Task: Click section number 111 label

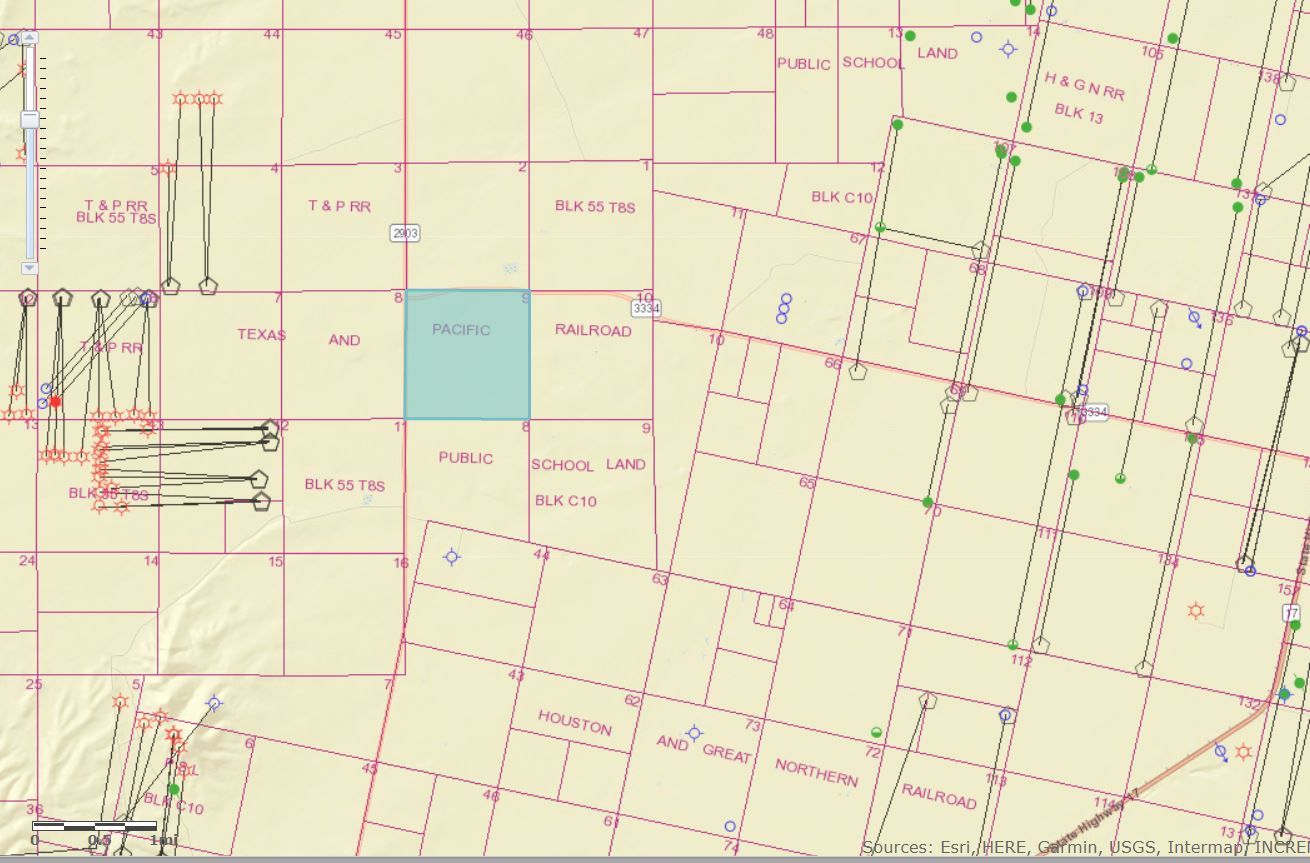Action: [x=1047, y=534]
